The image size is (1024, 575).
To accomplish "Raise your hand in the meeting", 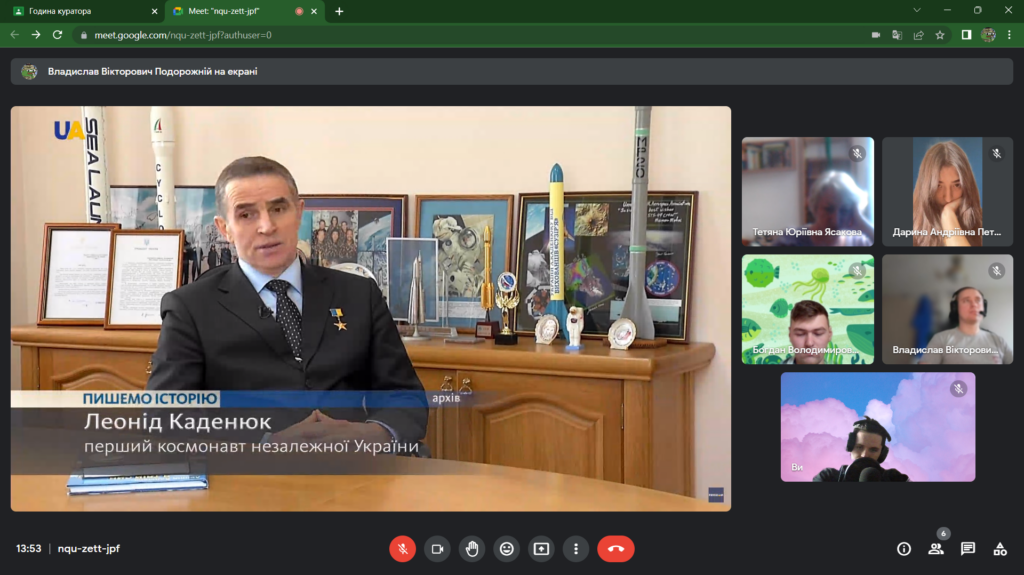I will pos(472,549).
